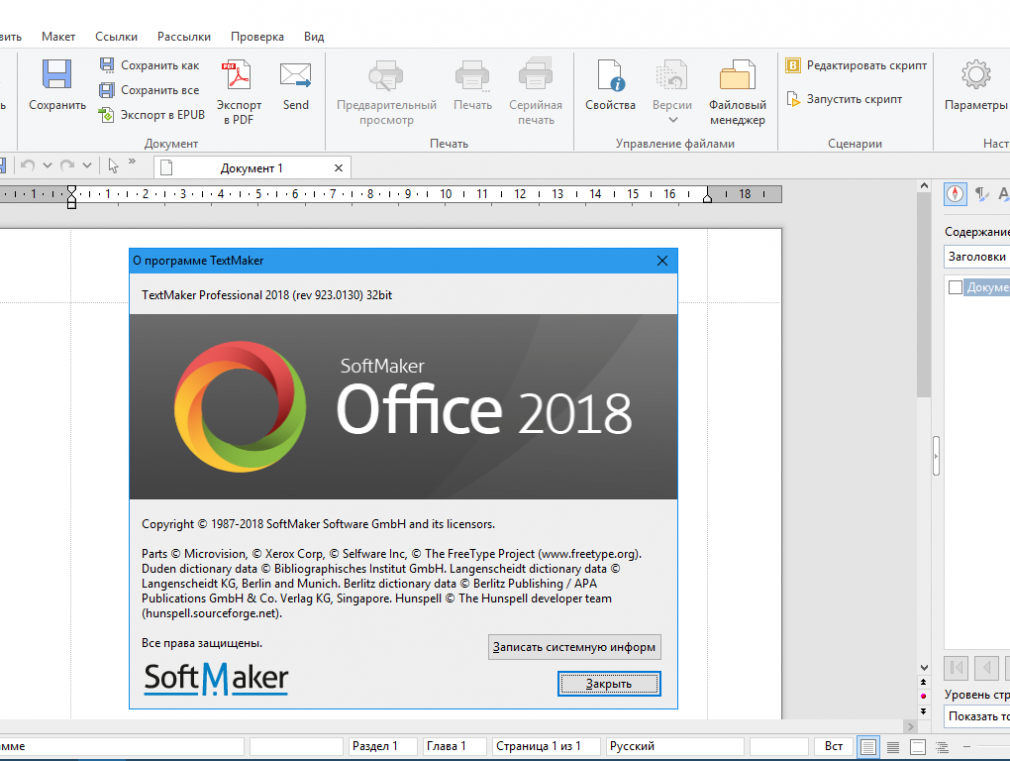Click Сохранить все in the ribbon
Viewport: 1010px width, 761px height.
click(149, 90)
